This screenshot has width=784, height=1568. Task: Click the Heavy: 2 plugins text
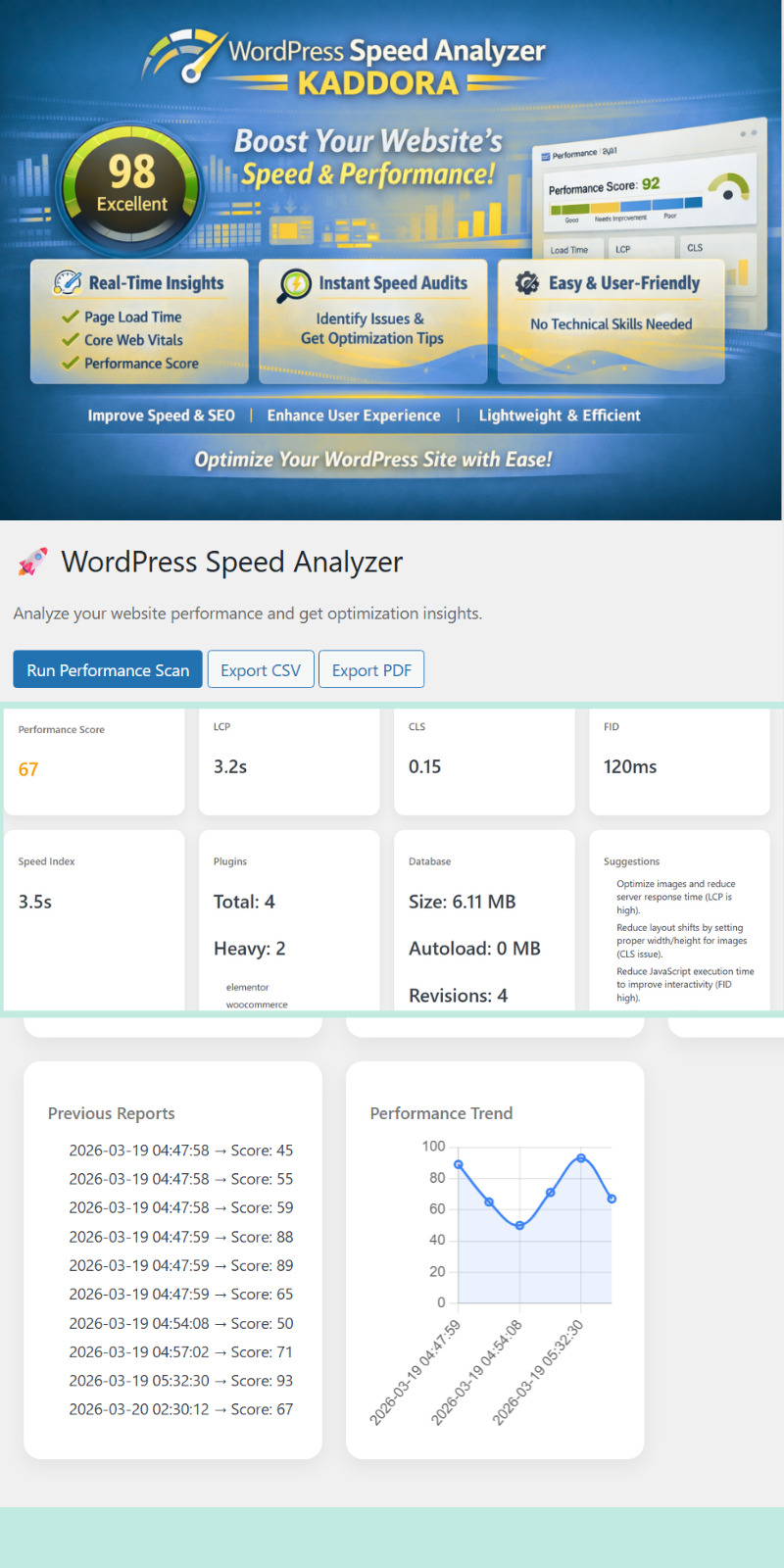tap(250, 949)
